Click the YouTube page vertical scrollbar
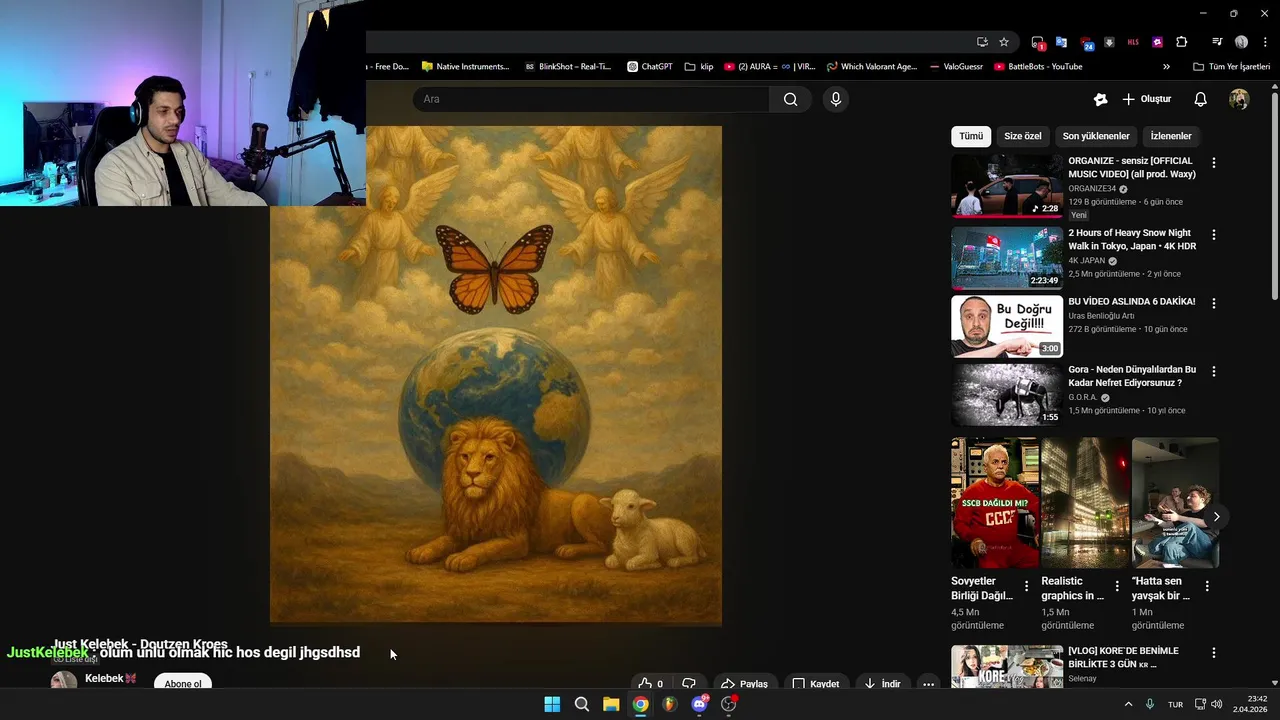 pyautogui.click(x=1274, y=195)
